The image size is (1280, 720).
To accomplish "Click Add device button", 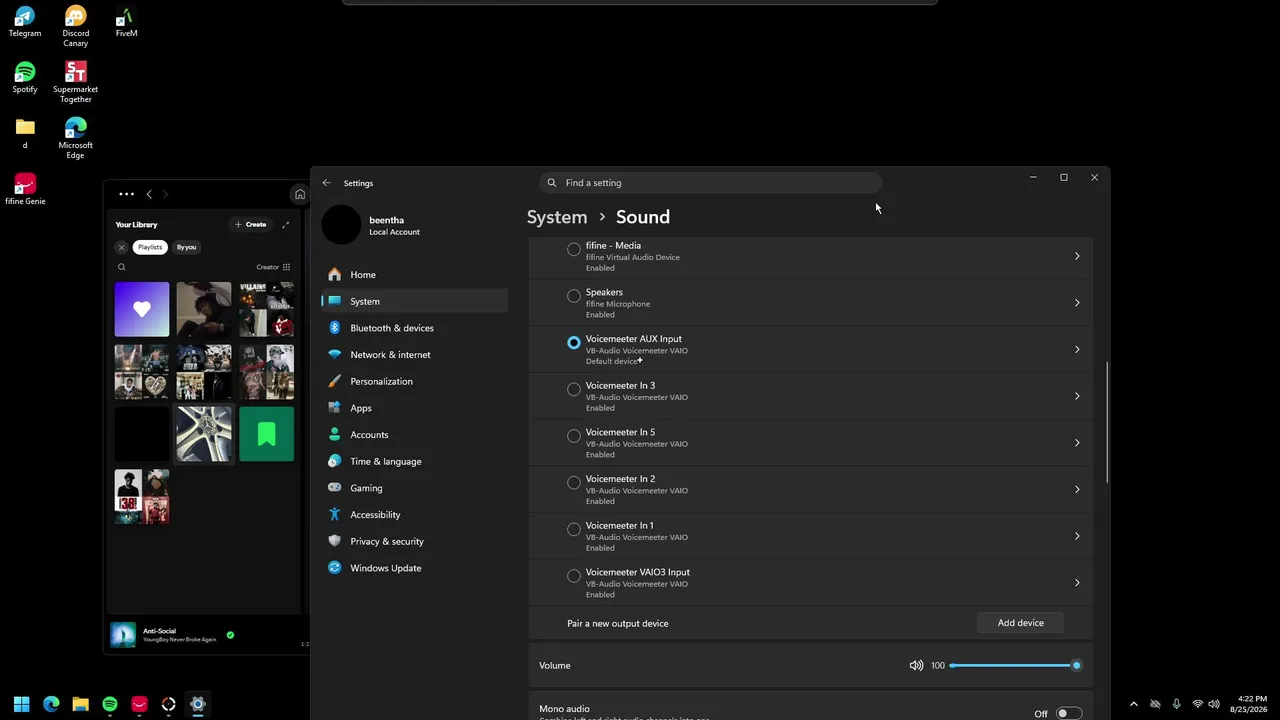I will [1020, 623].
